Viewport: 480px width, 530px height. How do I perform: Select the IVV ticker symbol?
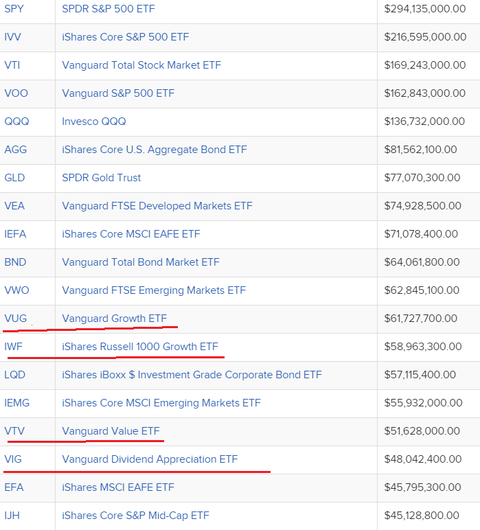[13, 37]
